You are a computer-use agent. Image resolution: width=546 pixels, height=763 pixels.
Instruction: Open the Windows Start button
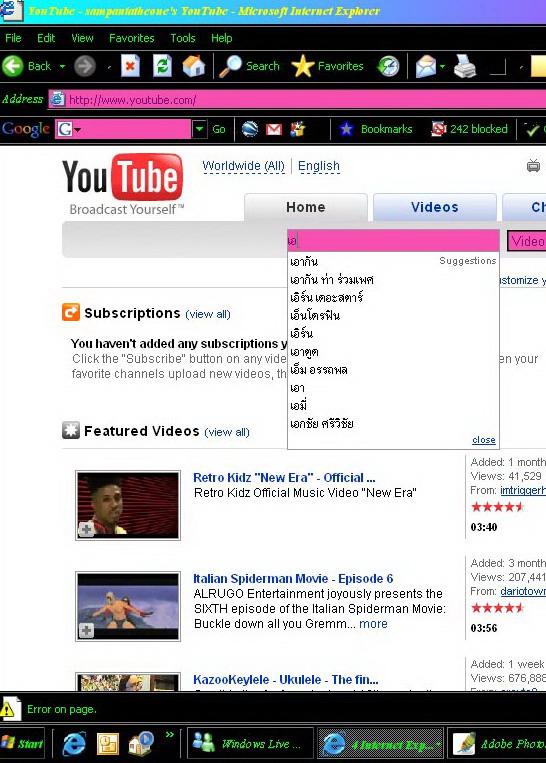[x=22, y=744]
